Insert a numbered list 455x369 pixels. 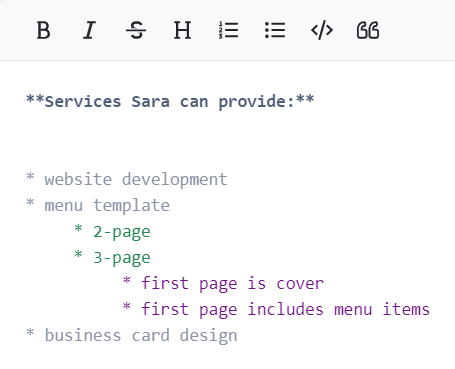(229, 30)
